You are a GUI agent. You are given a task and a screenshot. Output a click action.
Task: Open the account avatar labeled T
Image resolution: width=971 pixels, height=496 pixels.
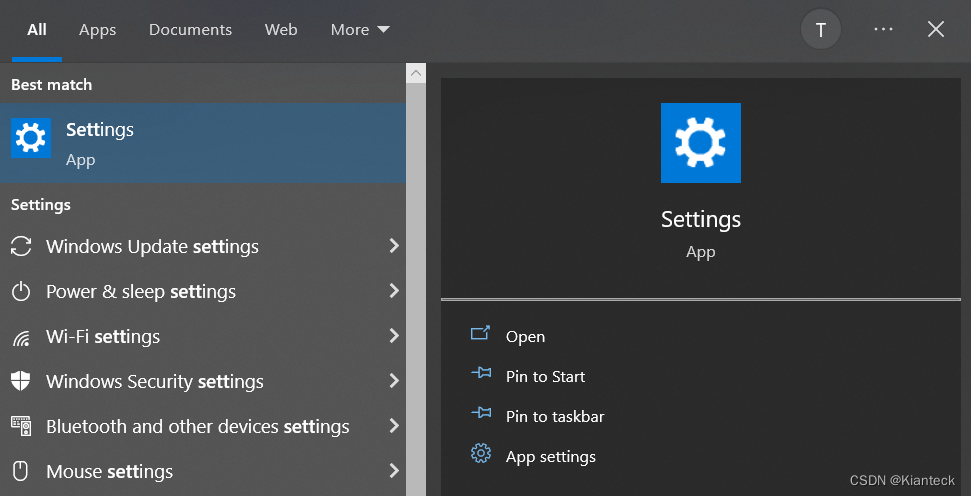pyautogui.click(x=821, y=30)
